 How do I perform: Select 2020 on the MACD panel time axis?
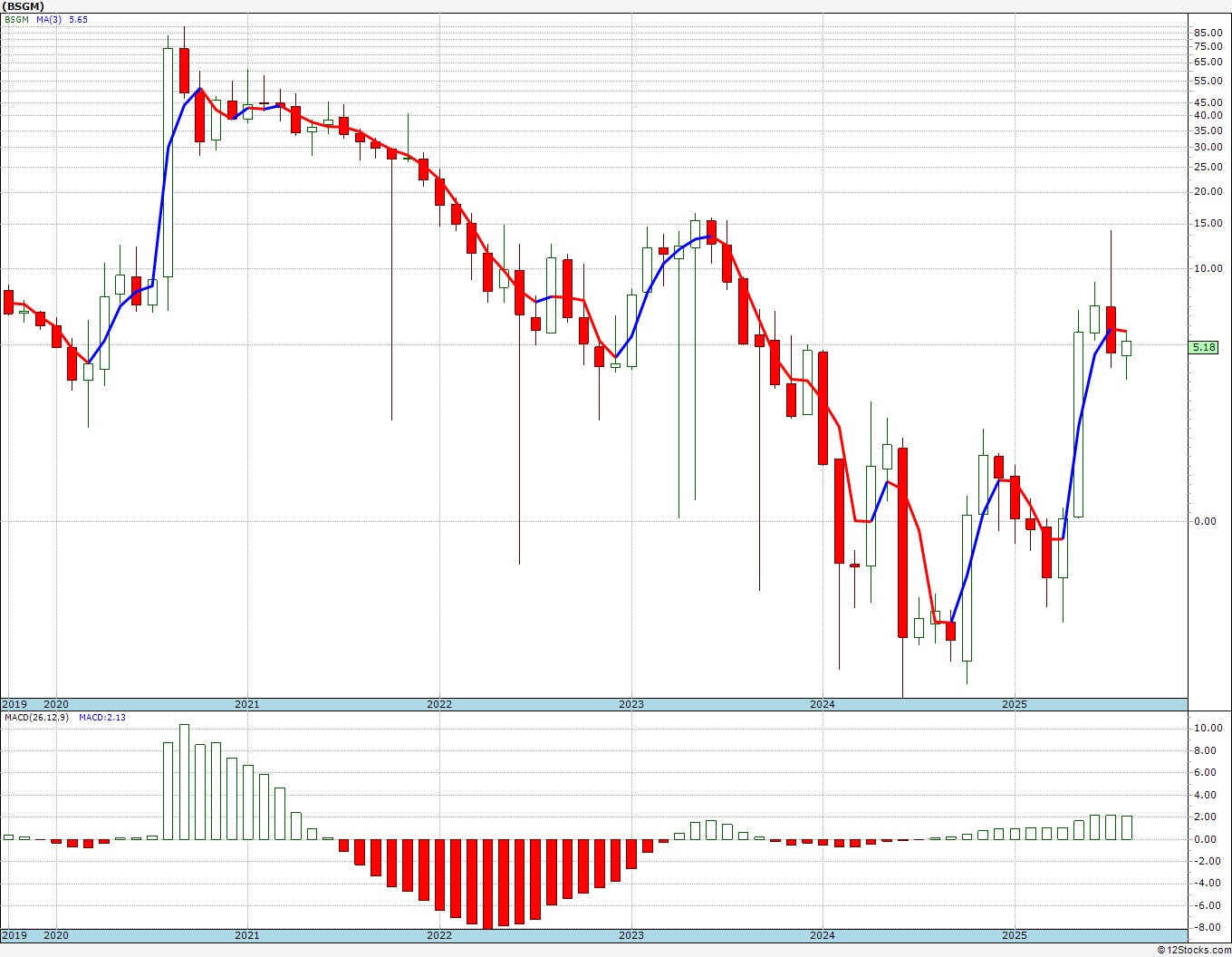click(x=56, y=936)
